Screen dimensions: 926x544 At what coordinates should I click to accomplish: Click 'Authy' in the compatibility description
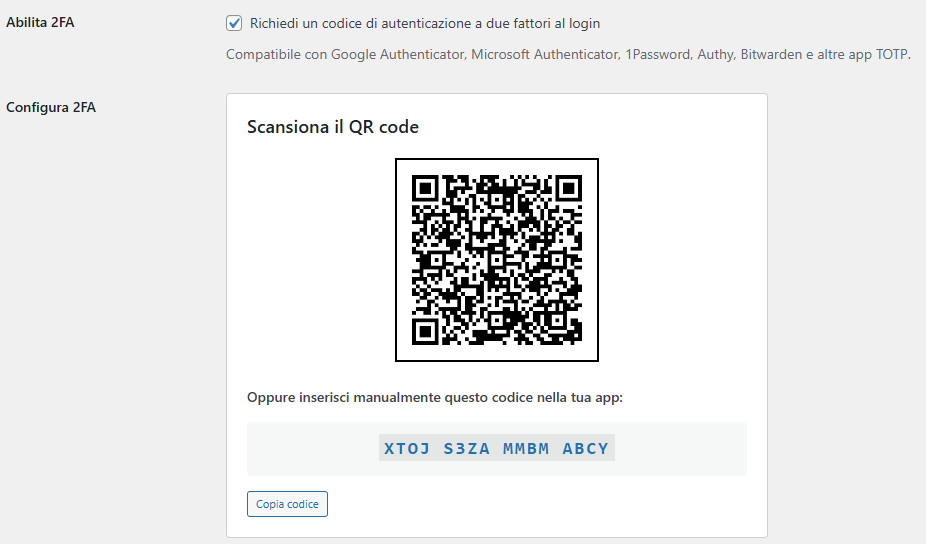[x=715, y=54]
